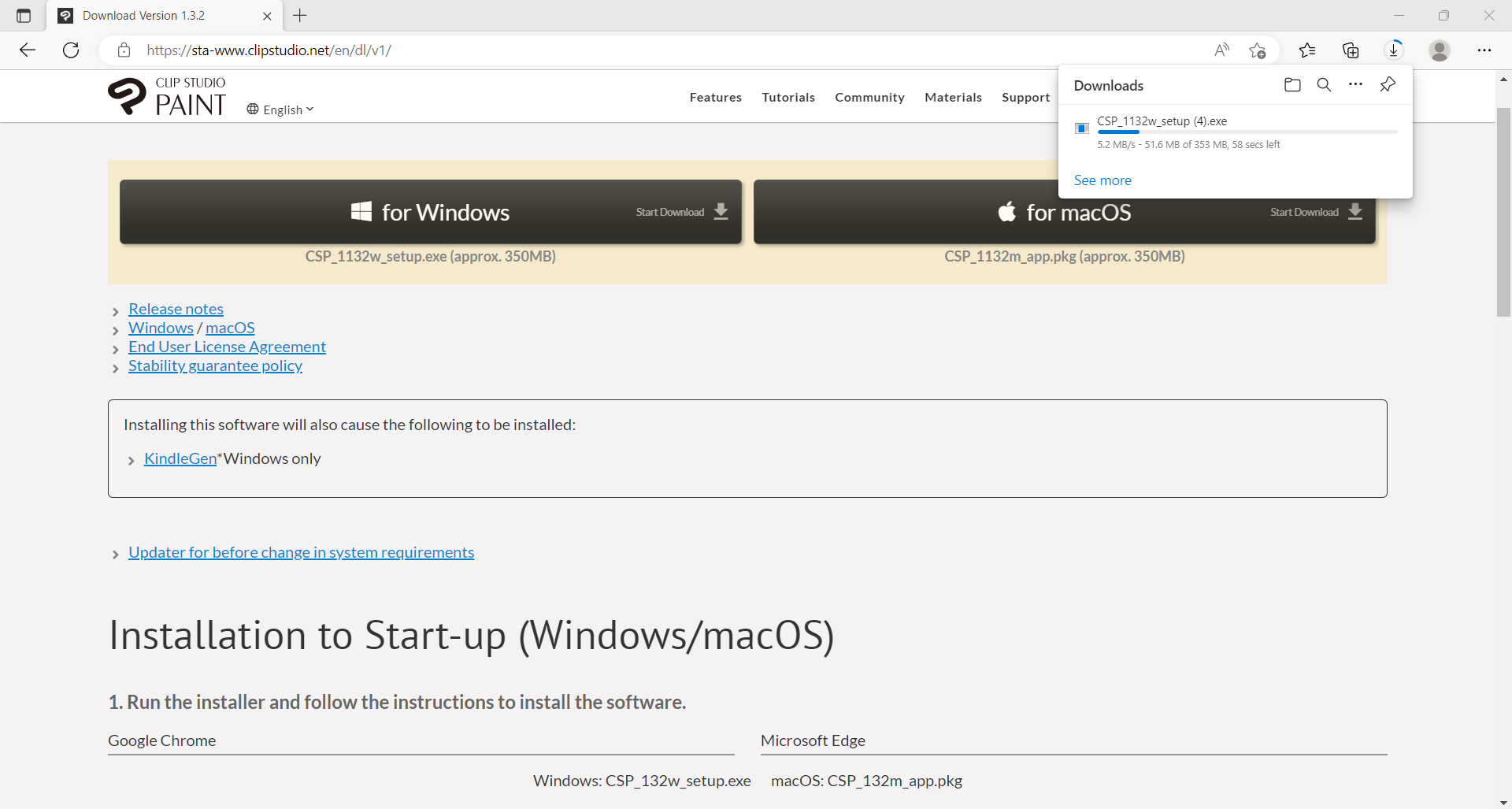Screen dimensions: 1512x809
Task: Click the Read aloud icon
Action: point(1221,50)
